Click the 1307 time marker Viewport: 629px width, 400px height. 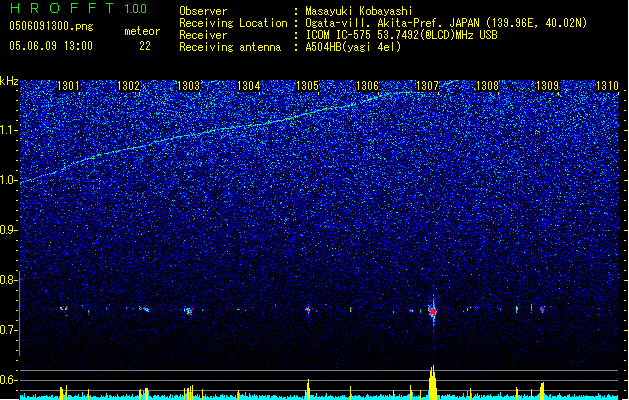click(428, 86)
